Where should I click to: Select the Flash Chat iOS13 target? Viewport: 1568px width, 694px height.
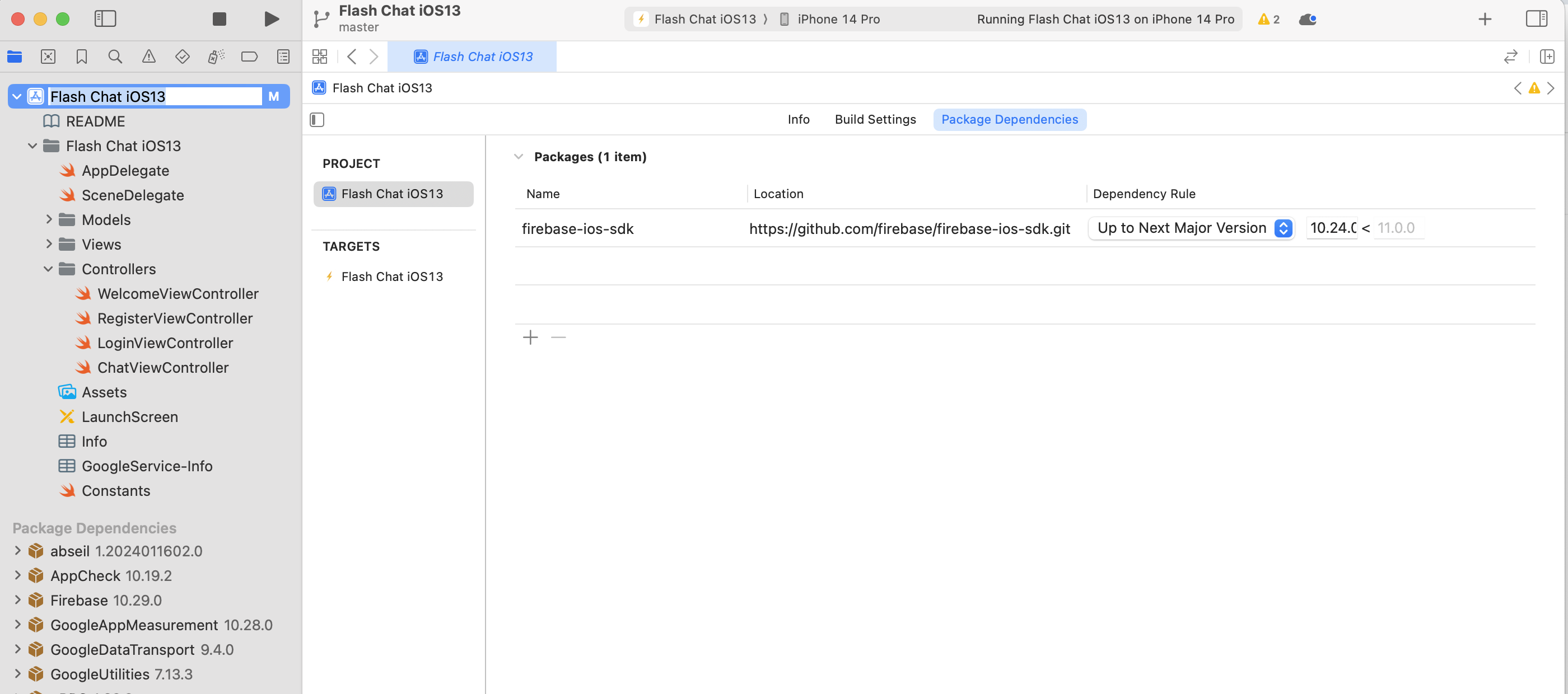pos(391,276)
